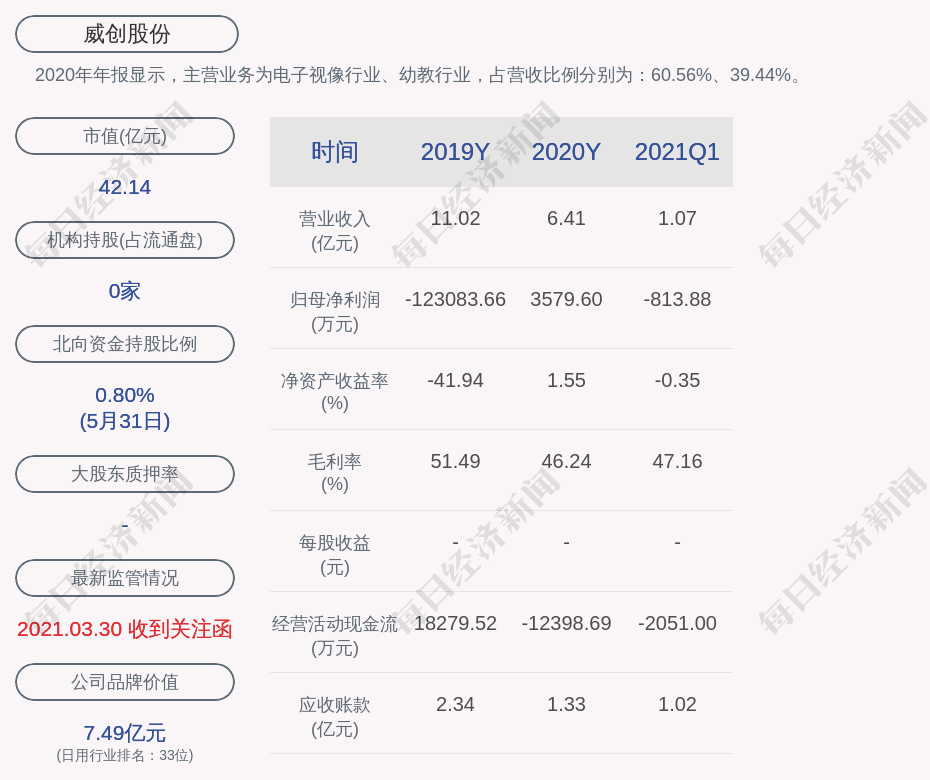Select gross margin value 46.24
The image size is (930, 780).
click(x=566, y=461)
